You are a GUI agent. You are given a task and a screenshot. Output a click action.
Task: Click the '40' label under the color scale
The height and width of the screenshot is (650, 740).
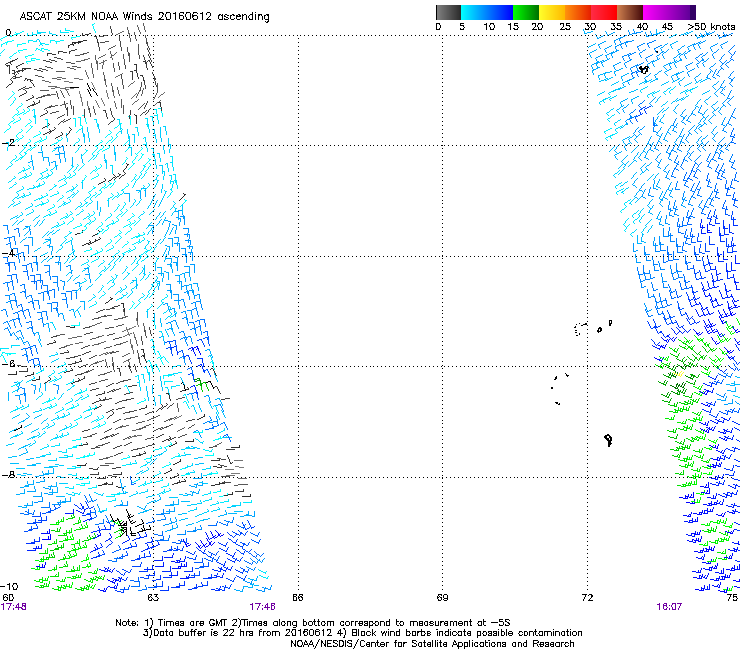[642, 27]
